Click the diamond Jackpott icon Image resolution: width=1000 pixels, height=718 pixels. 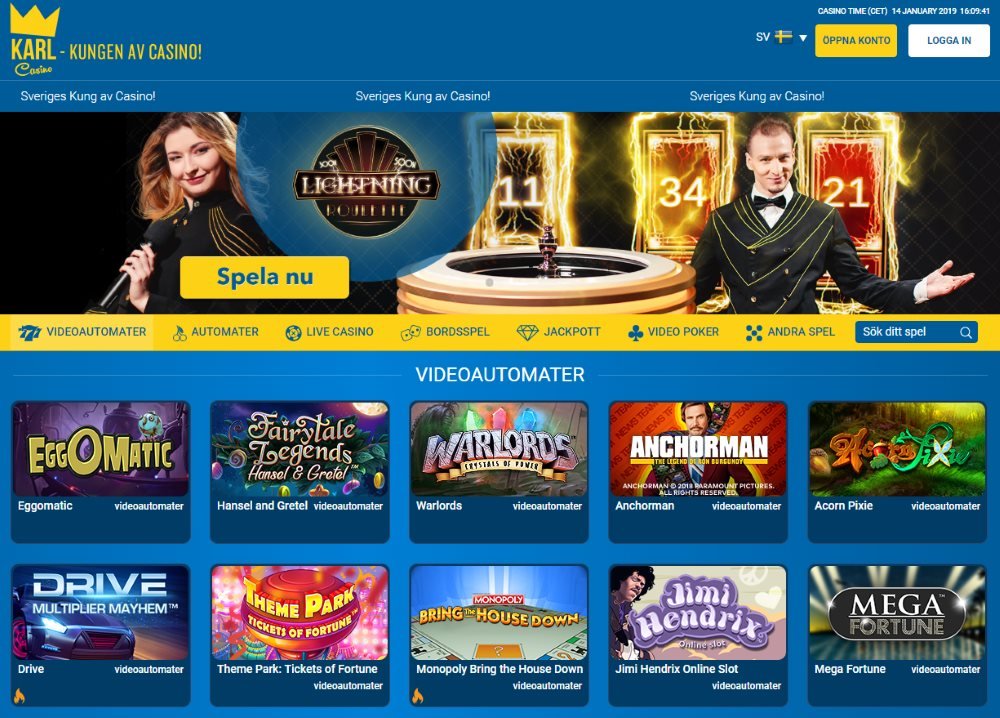pos(527,333)
